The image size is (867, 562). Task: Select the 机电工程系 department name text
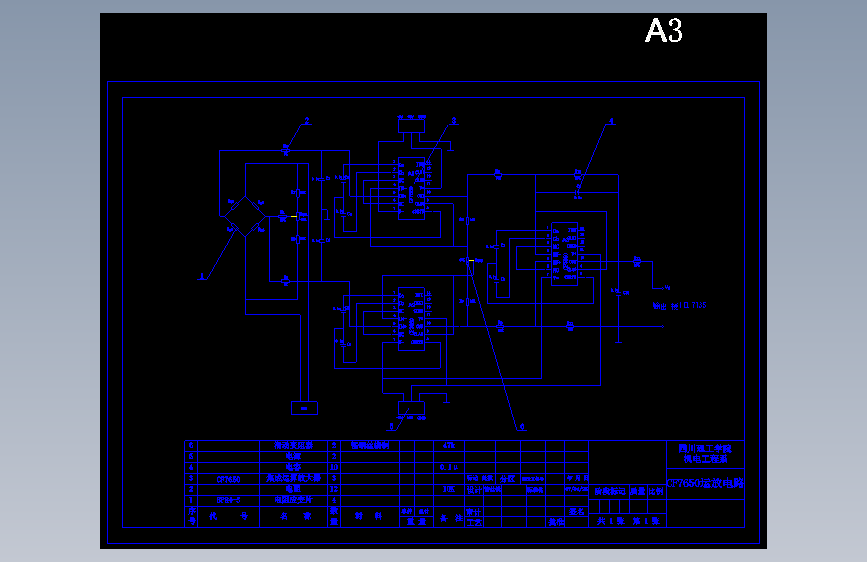pyautogui.click(x=706, y=459)
